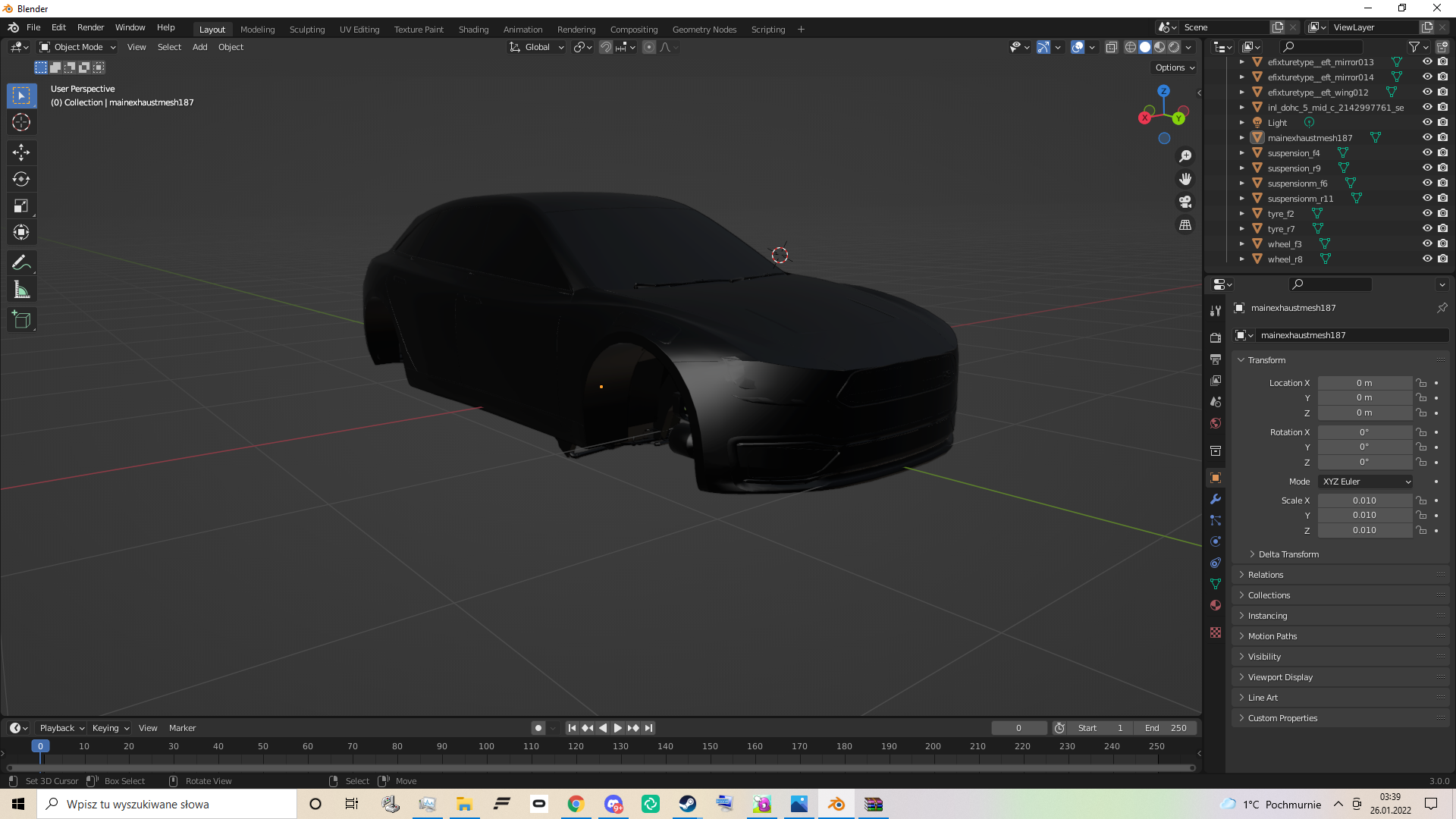Hide the Light object in outliner

tap(1426, 122)
